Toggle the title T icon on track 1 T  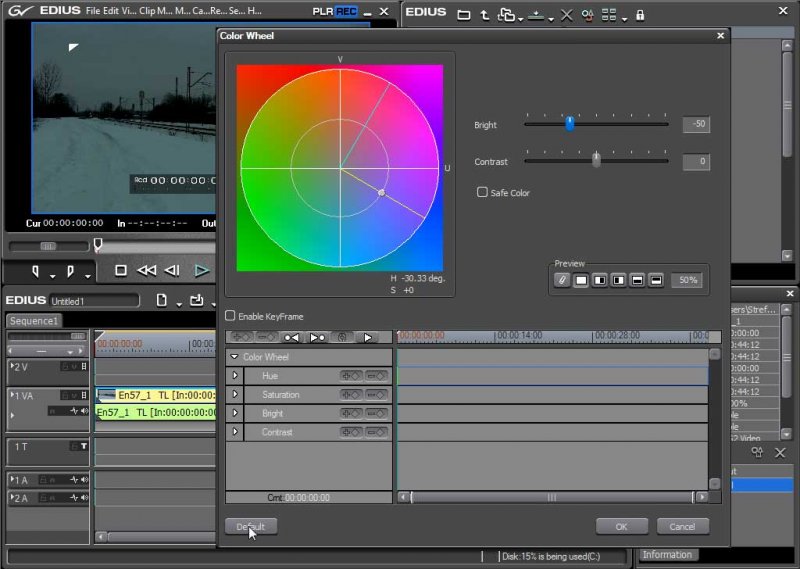click(x=84, y=446)
